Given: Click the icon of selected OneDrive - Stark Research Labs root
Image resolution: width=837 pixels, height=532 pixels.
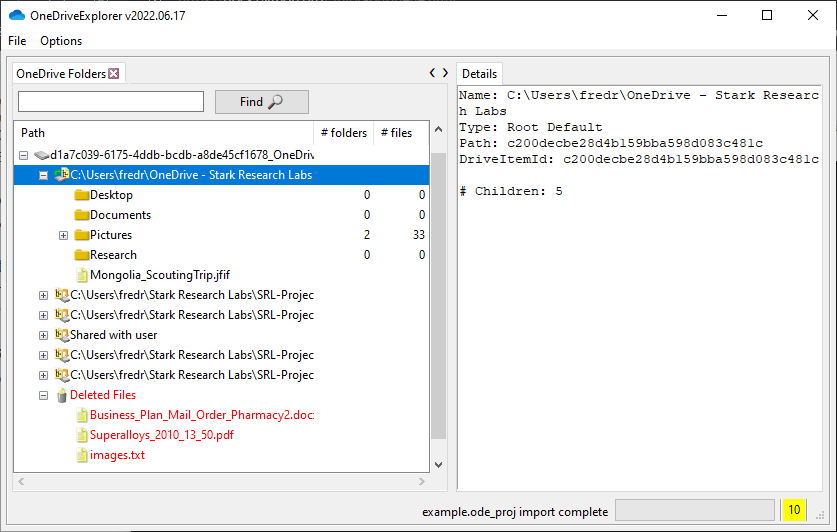Looking at the screenshot, I should (62, 175).
